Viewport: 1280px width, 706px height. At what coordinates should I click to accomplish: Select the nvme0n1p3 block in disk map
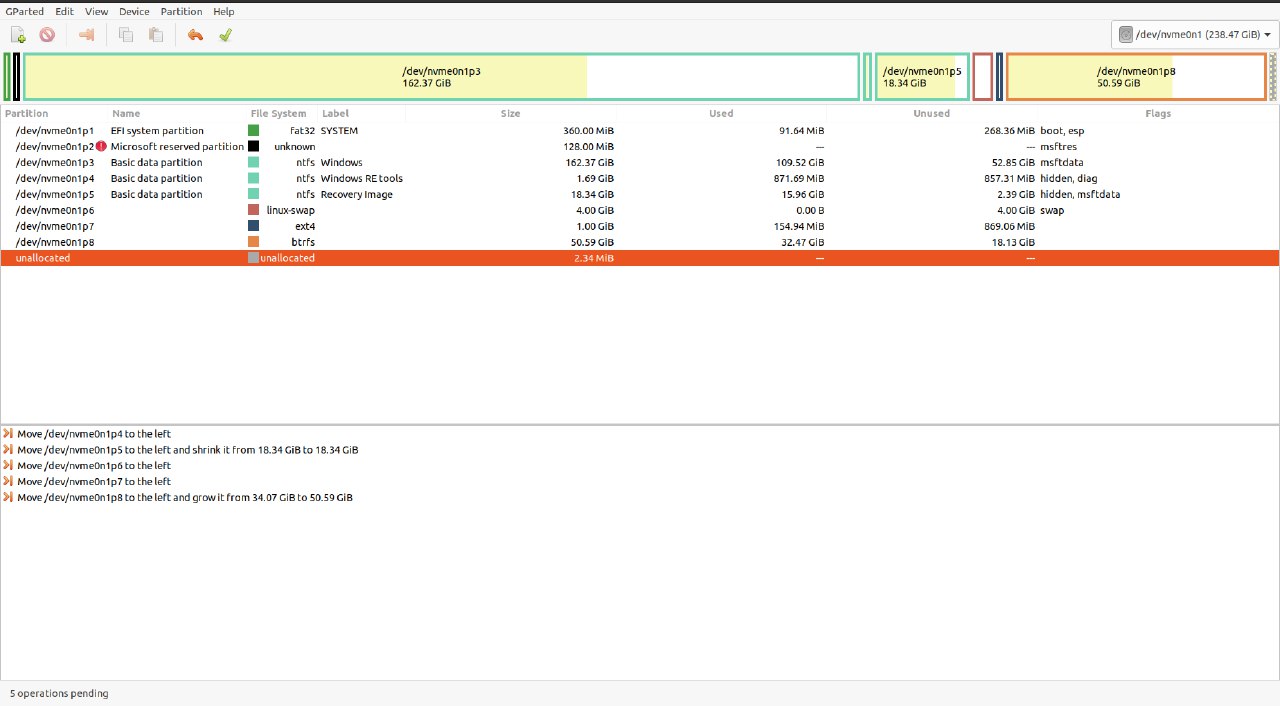pos(440,77)
